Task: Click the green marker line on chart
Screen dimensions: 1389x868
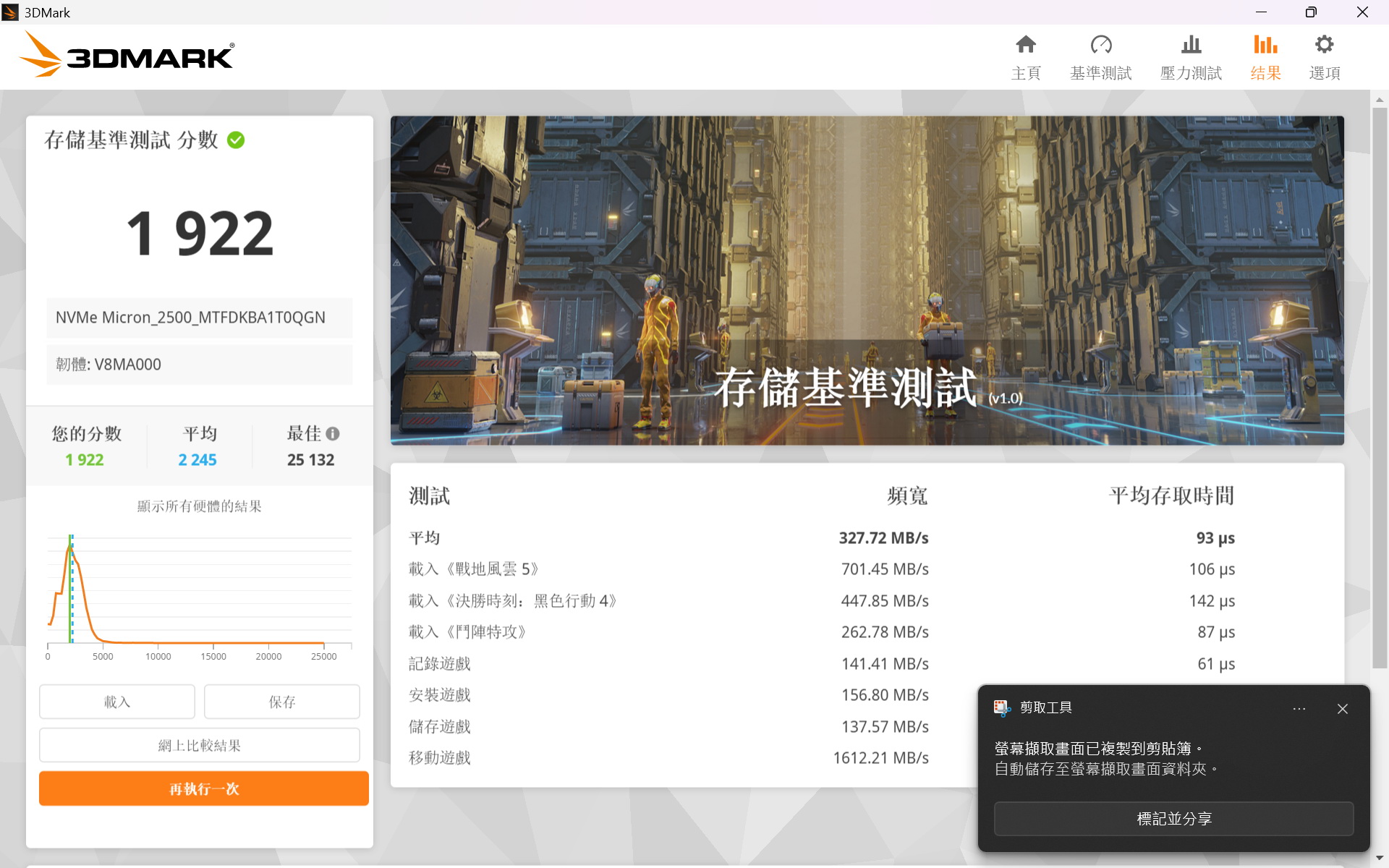Action: [69, 589]
